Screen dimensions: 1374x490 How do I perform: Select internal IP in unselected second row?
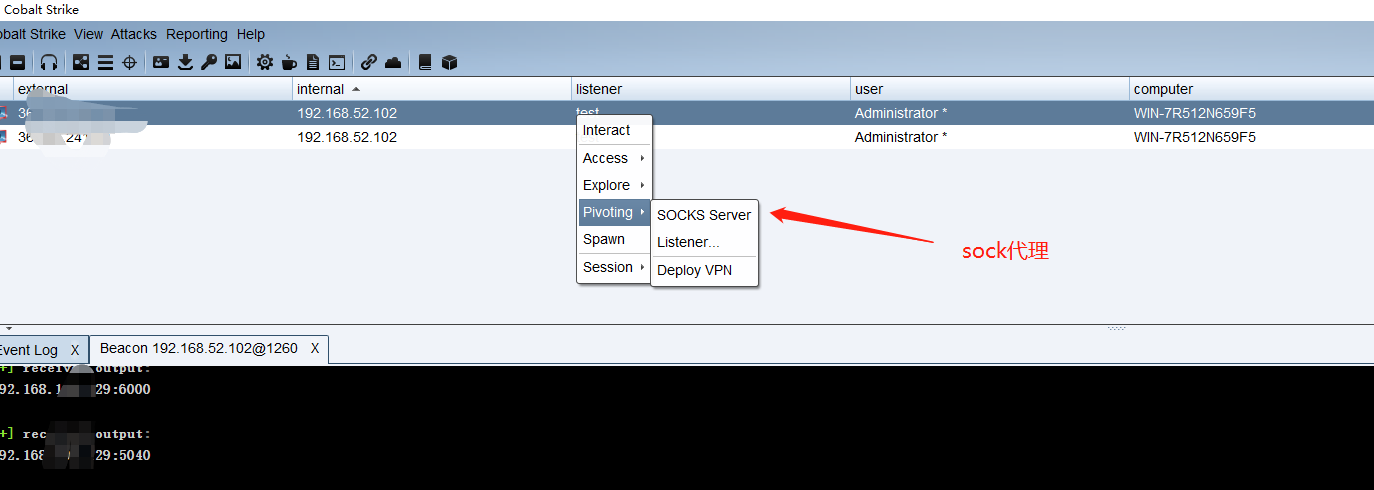pos(347,137)
